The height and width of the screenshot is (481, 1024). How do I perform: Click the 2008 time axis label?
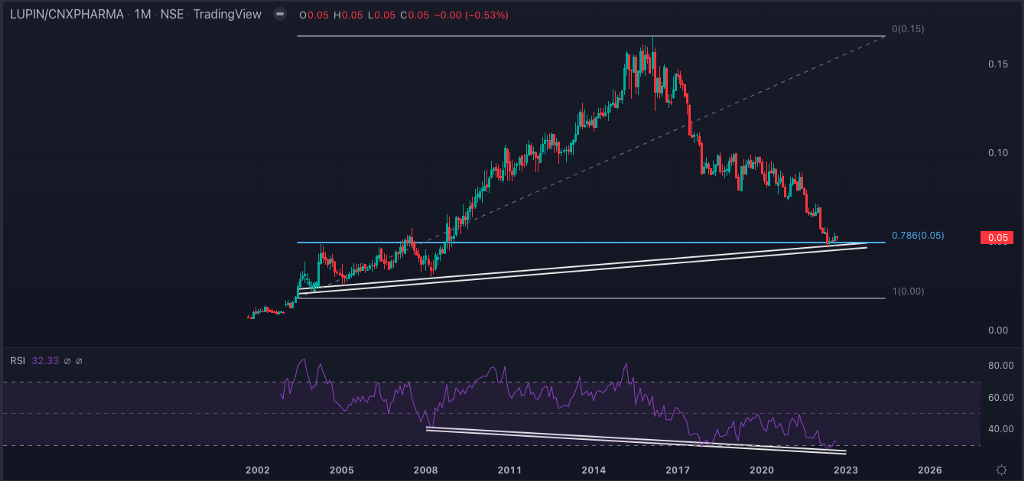coord(425,470)
